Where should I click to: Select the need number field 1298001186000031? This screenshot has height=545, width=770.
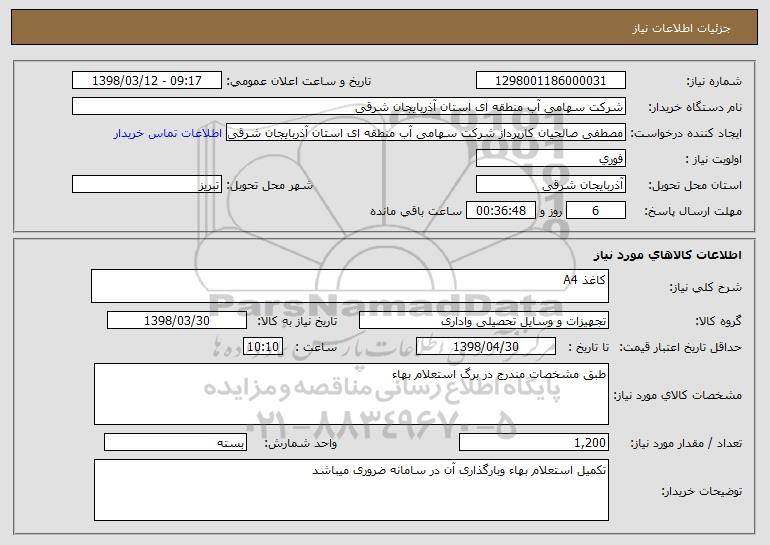[550, 80]
